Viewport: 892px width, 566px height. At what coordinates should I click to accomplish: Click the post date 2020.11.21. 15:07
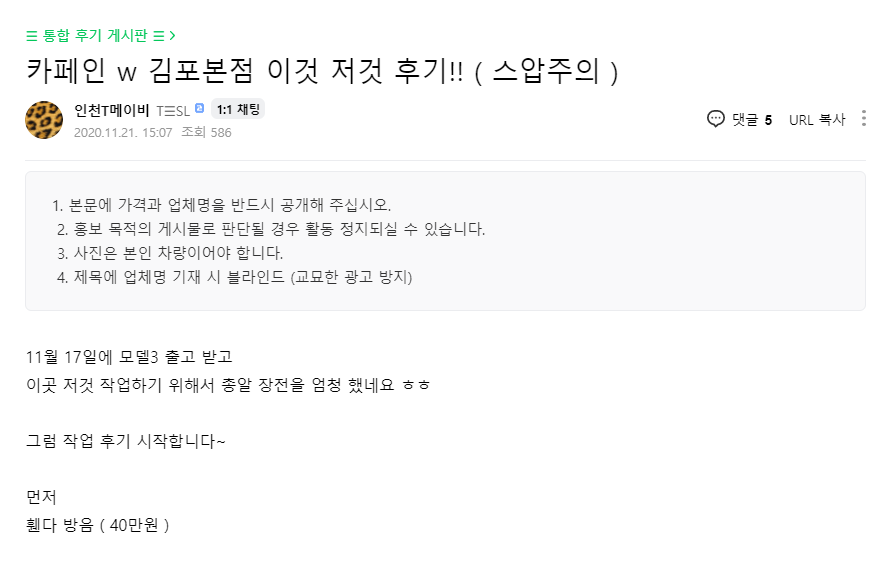tap(123, 132)
